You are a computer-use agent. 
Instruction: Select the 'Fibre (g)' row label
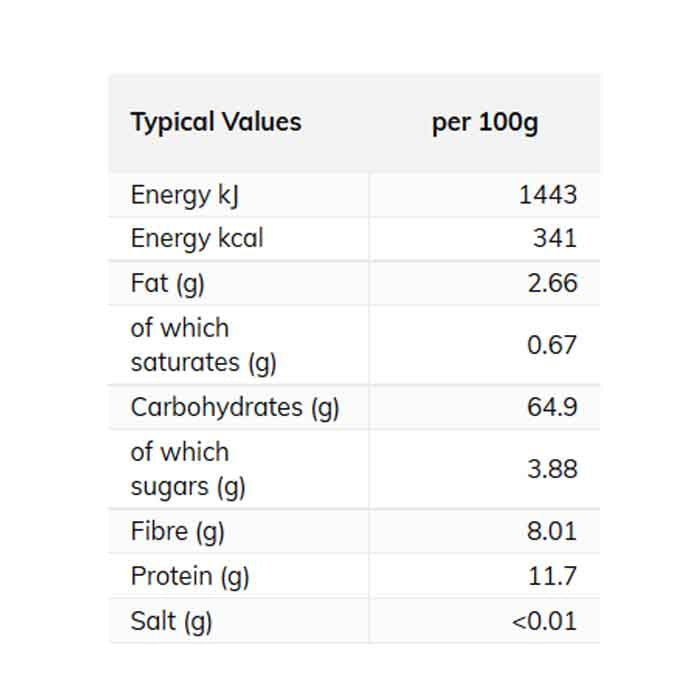pyautogui.click(x=177, y=531)
